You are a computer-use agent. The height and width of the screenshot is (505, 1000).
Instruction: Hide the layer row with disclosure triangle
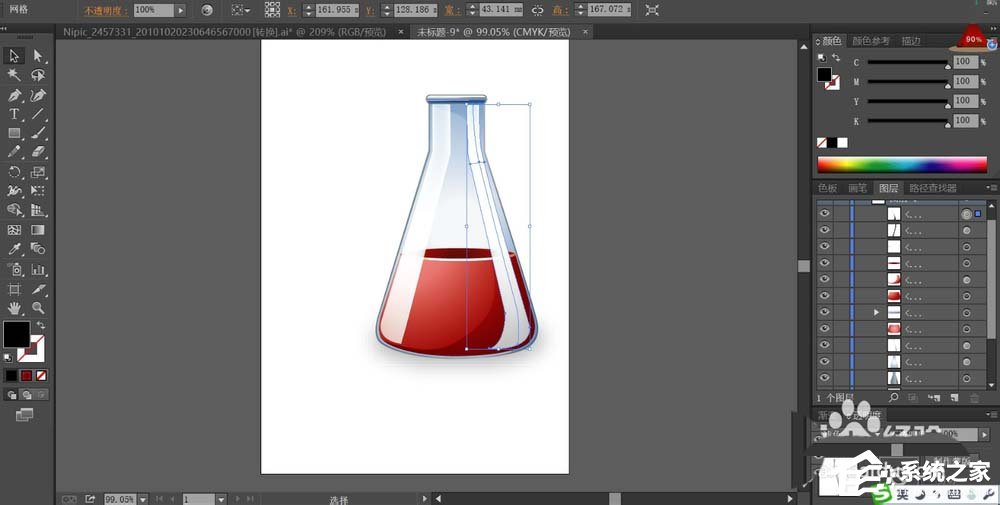pyautogui.click(x=825, y=312)
